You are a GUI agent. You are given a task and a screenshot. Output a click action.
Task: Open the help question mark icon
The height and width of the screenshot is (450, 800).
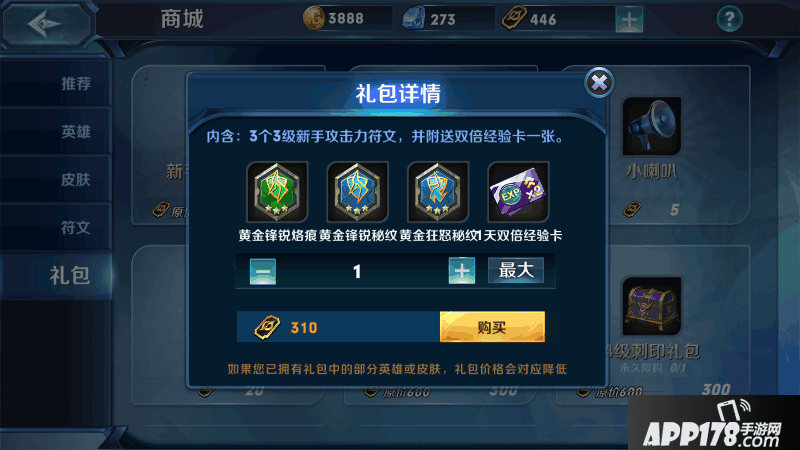tap(730, 19)
